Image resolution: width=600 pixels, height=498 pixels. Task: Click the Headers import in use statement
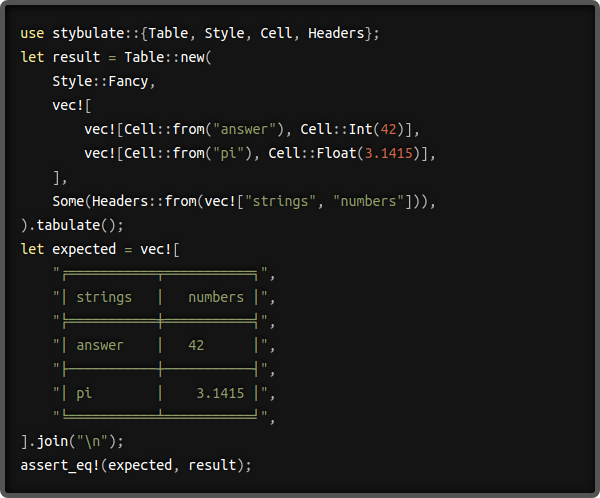point(336,33)
